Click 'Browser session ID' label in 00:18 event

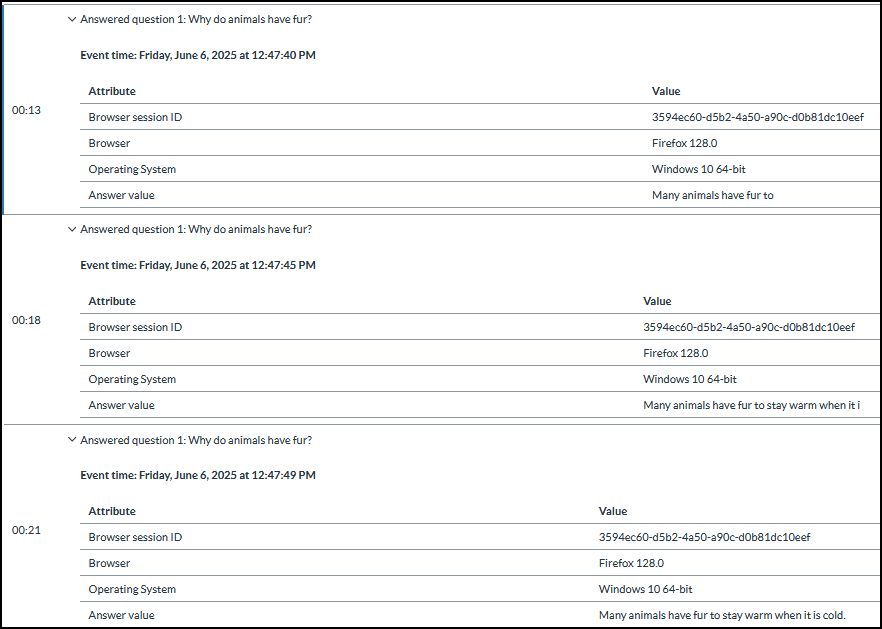[135, 327]
